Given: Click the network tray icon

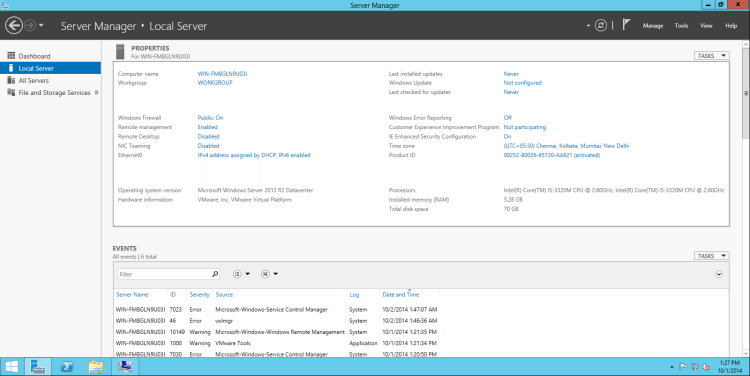Looking at the screenshot, I should coord(695,367).
